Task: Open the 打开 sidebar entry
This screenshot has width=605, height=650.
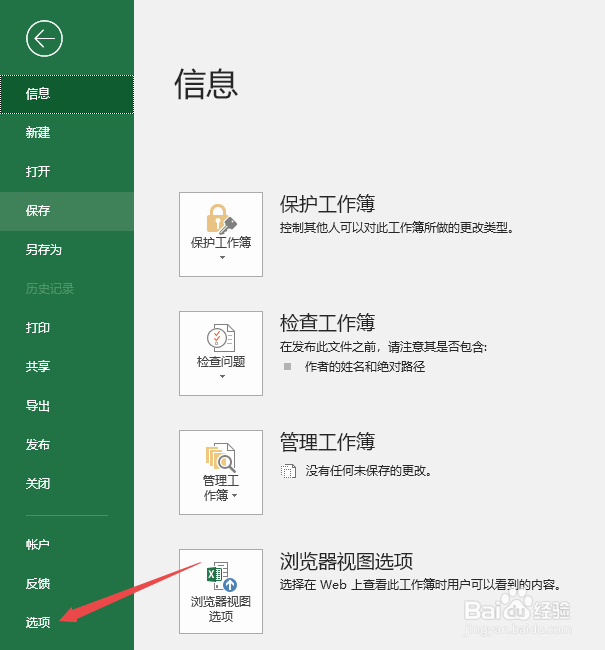Action: (67, 172)
